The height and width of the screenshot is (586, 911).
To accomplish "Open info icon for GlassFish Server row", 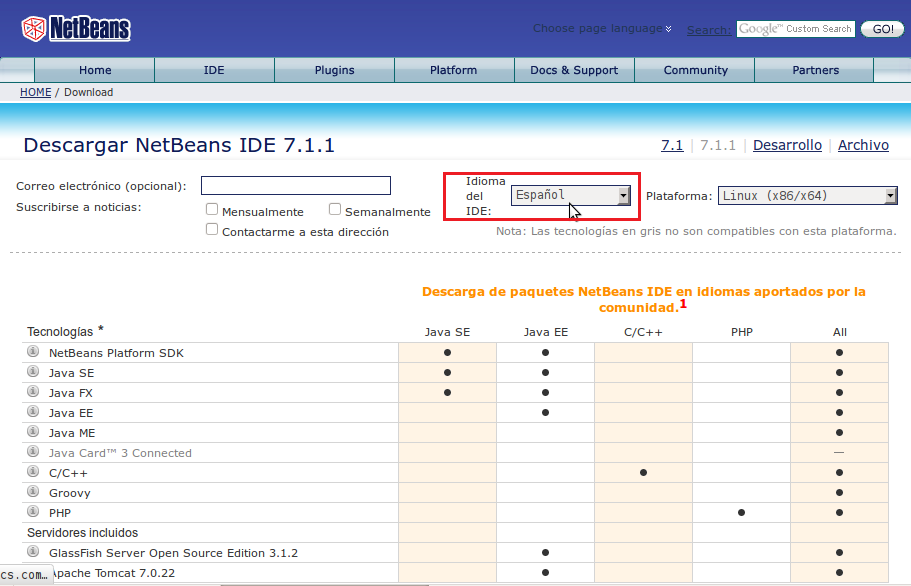I will (33, 551).
